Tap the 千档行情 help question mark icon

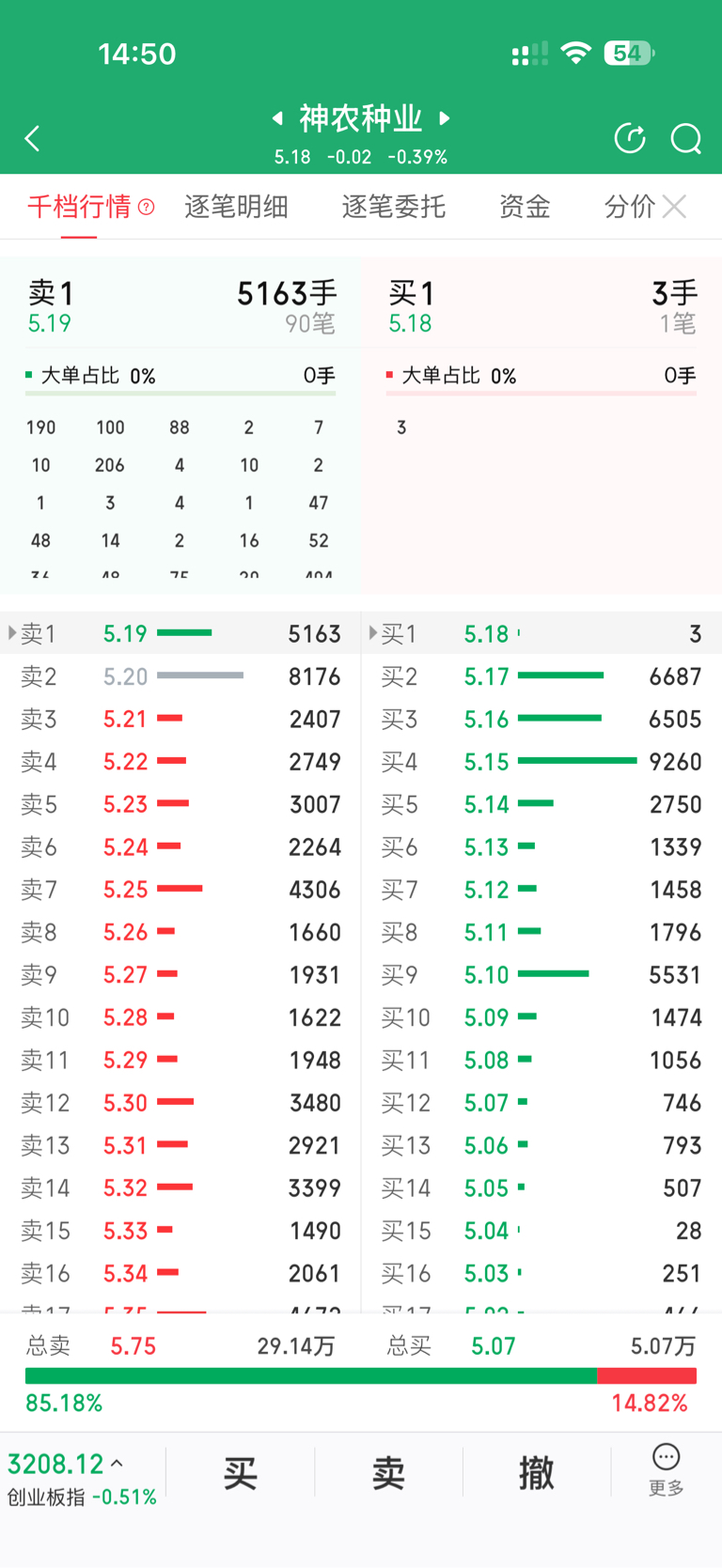click(x=146, y=207)
